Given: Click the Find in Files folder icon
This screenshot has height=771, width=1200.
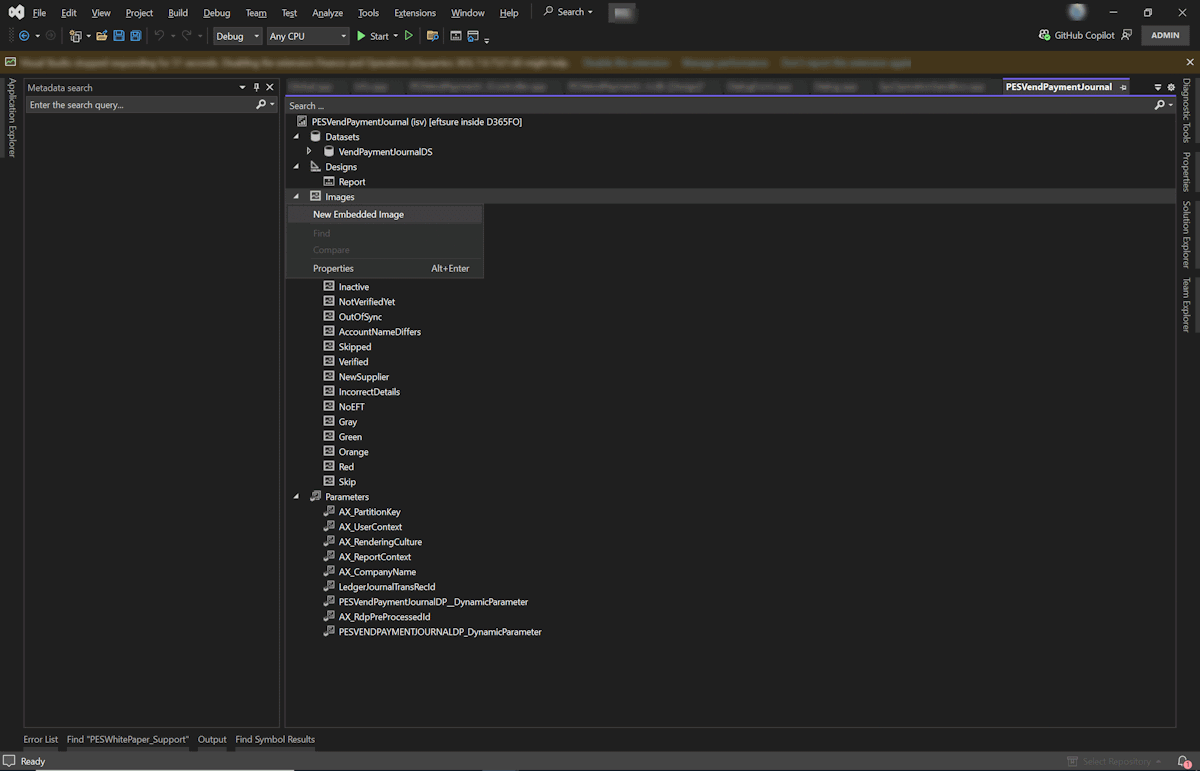Looking at the screenshot, I should [433, 36].
